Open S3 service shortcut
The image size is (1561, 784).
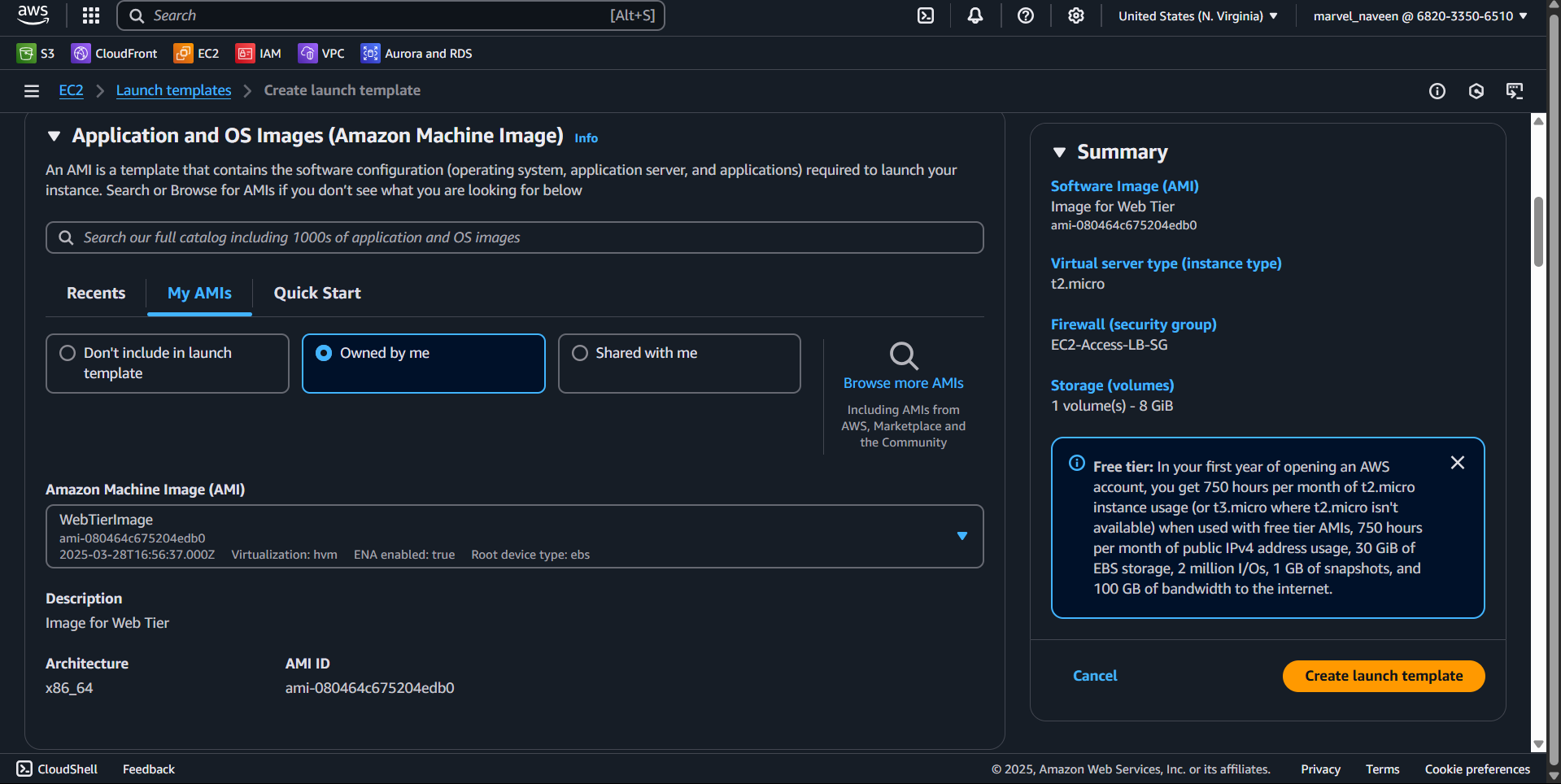point(36,54)
